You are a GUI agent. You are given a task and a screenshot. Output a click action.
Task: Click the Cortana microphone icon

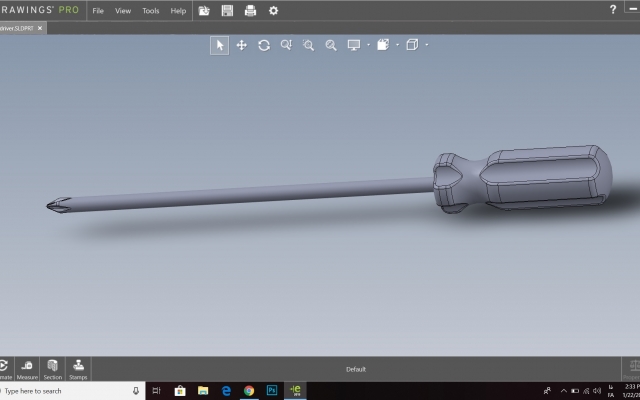coord(136,391)
